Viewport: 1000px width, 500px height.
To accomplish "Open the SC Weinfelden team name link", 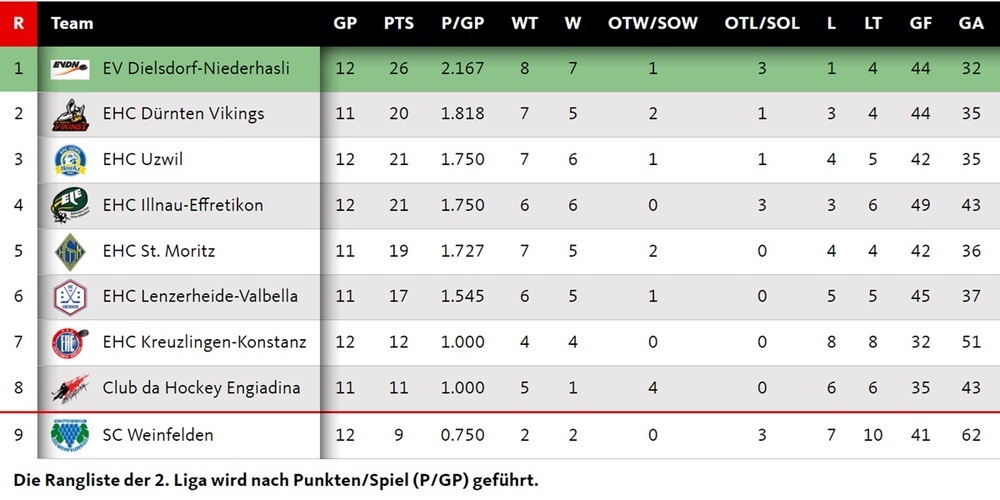I will coord(157,435).
